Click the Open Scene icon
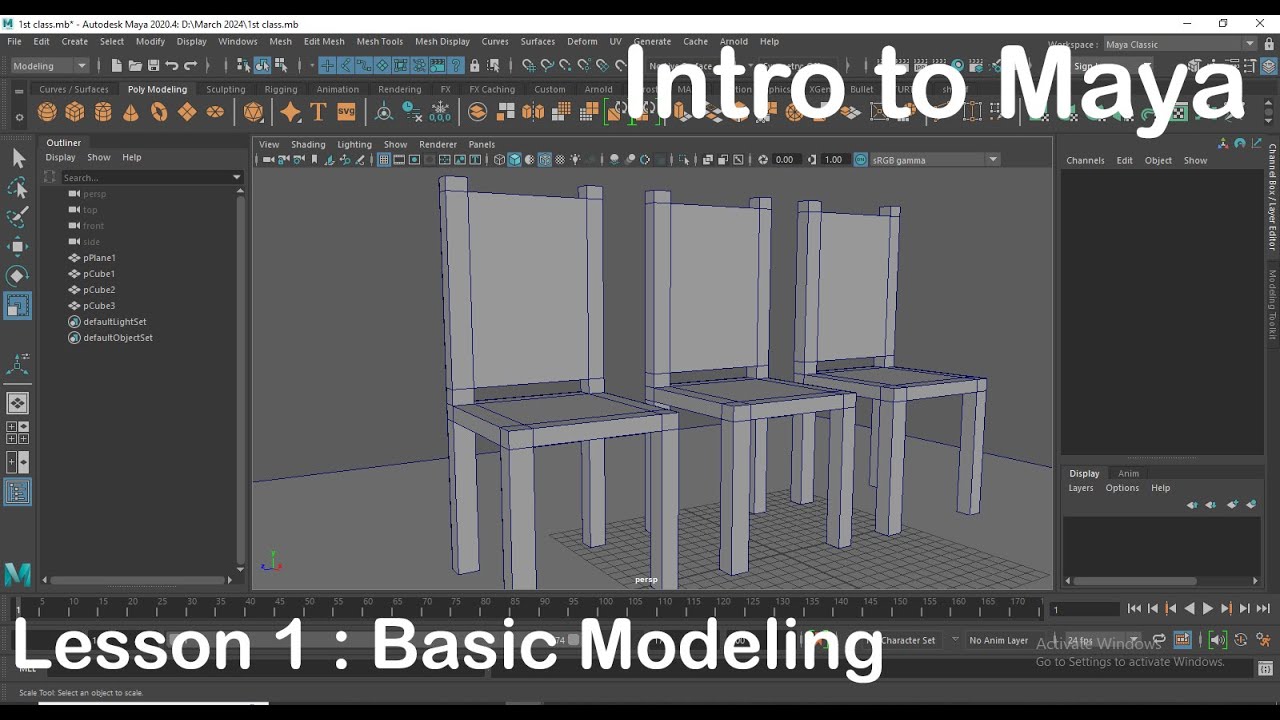Viewport: 1280px width, 720px height. click(135, 66)
